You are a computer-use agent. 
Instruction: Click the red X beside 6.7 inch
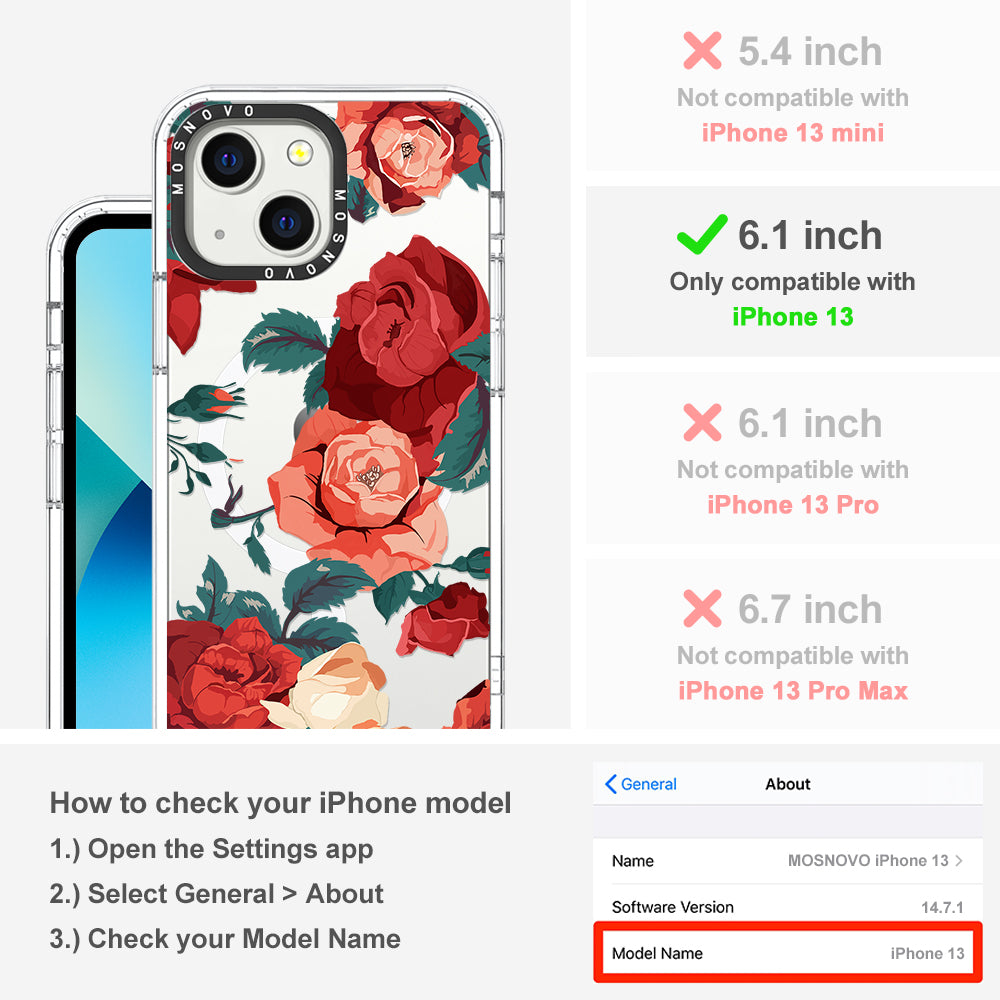click(x=702, y=608)
